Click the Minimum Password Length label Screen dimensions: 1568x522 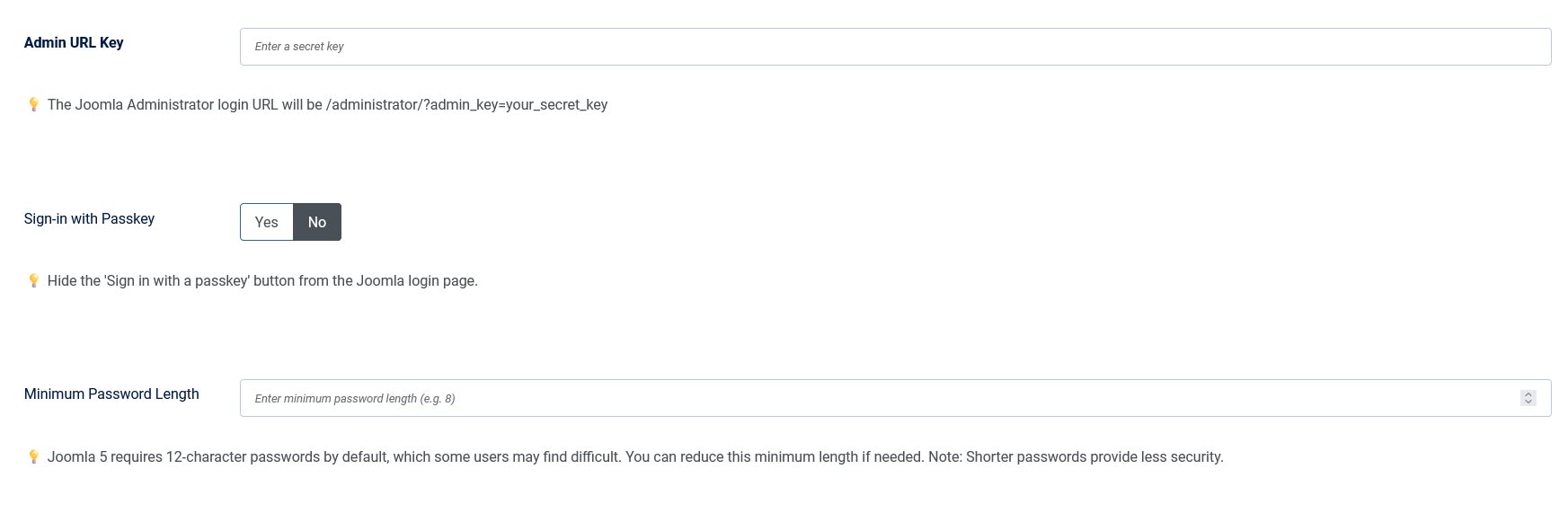click(111, 394)
